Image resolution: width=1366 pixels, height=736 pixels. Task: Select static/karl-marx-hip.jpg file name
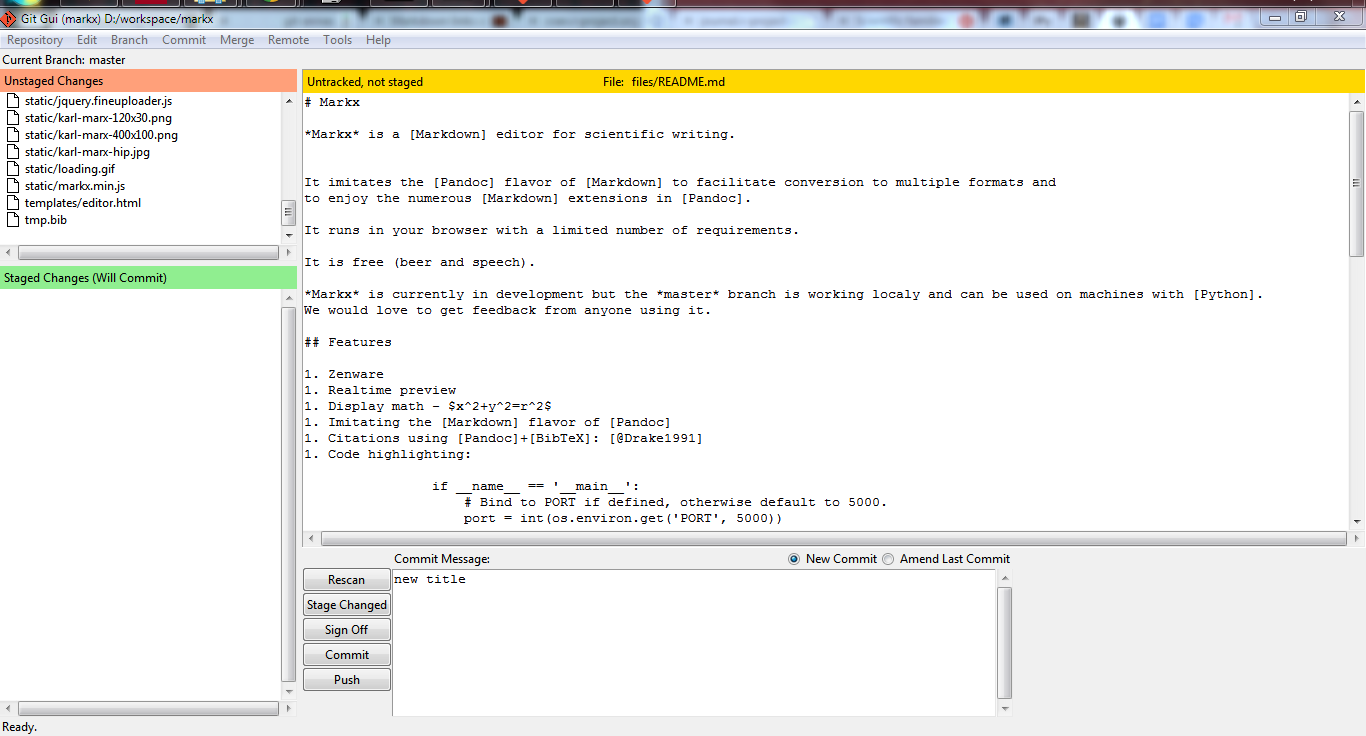point(87,152)
